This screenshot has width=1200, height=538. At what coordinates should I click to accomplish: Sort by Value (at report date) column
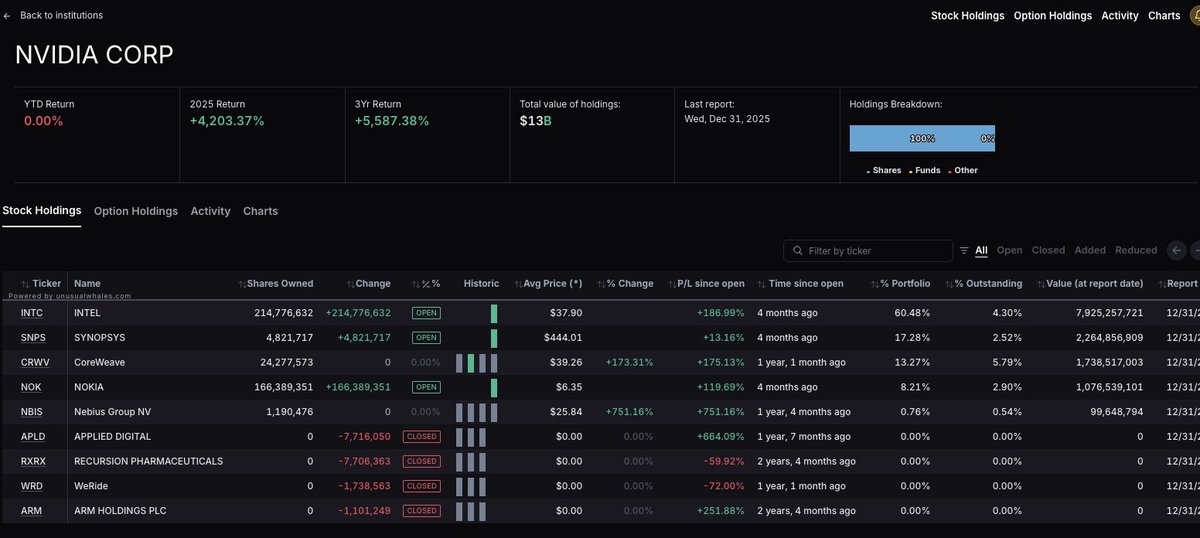(1089, 284)
